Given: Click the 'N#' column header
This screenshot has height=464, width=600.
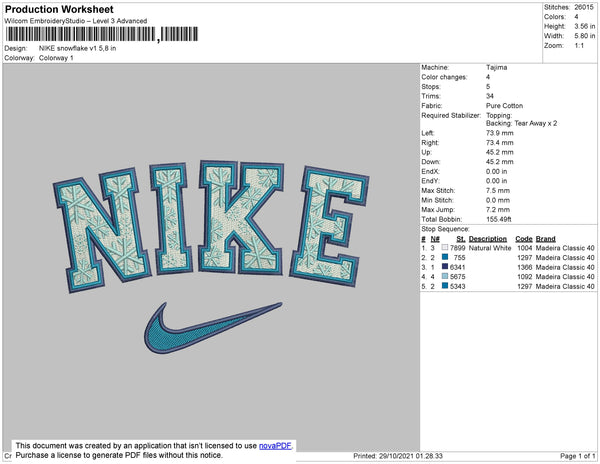Looking at the screenshot, I should point(435,239).
